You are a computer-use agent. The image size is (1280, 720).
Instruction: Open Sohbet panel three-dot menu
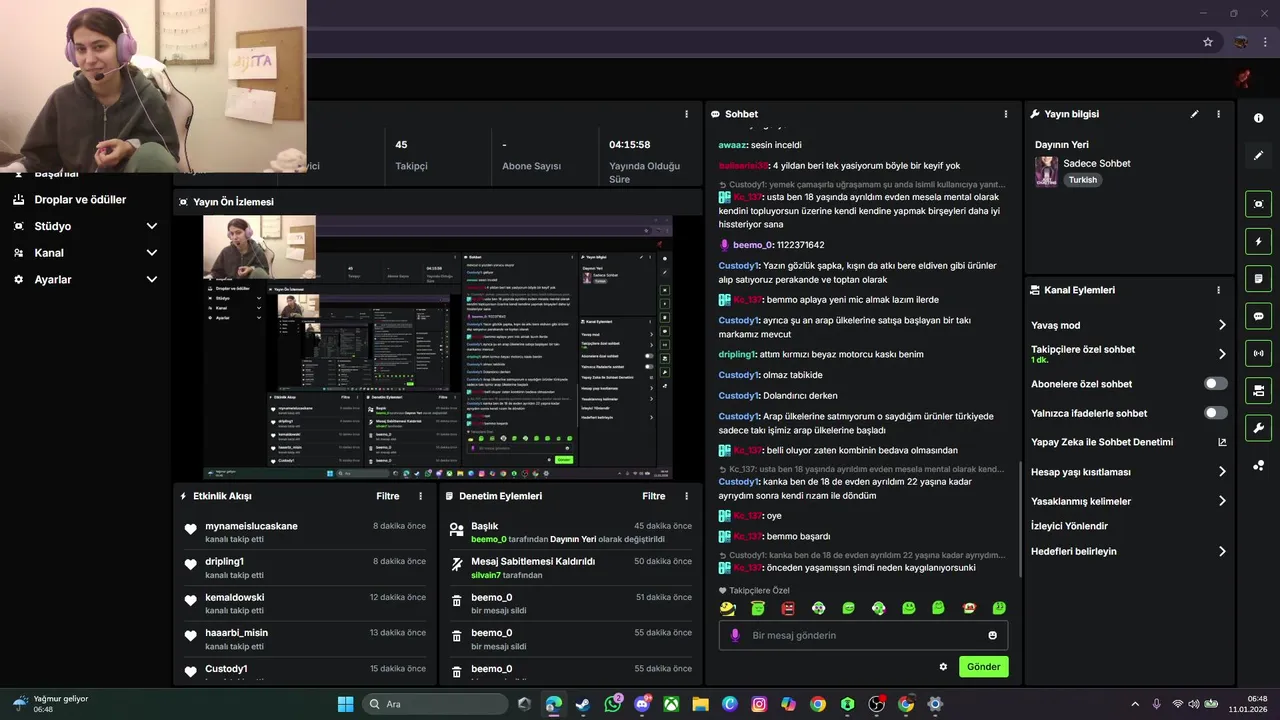(x=1006, y=114)
